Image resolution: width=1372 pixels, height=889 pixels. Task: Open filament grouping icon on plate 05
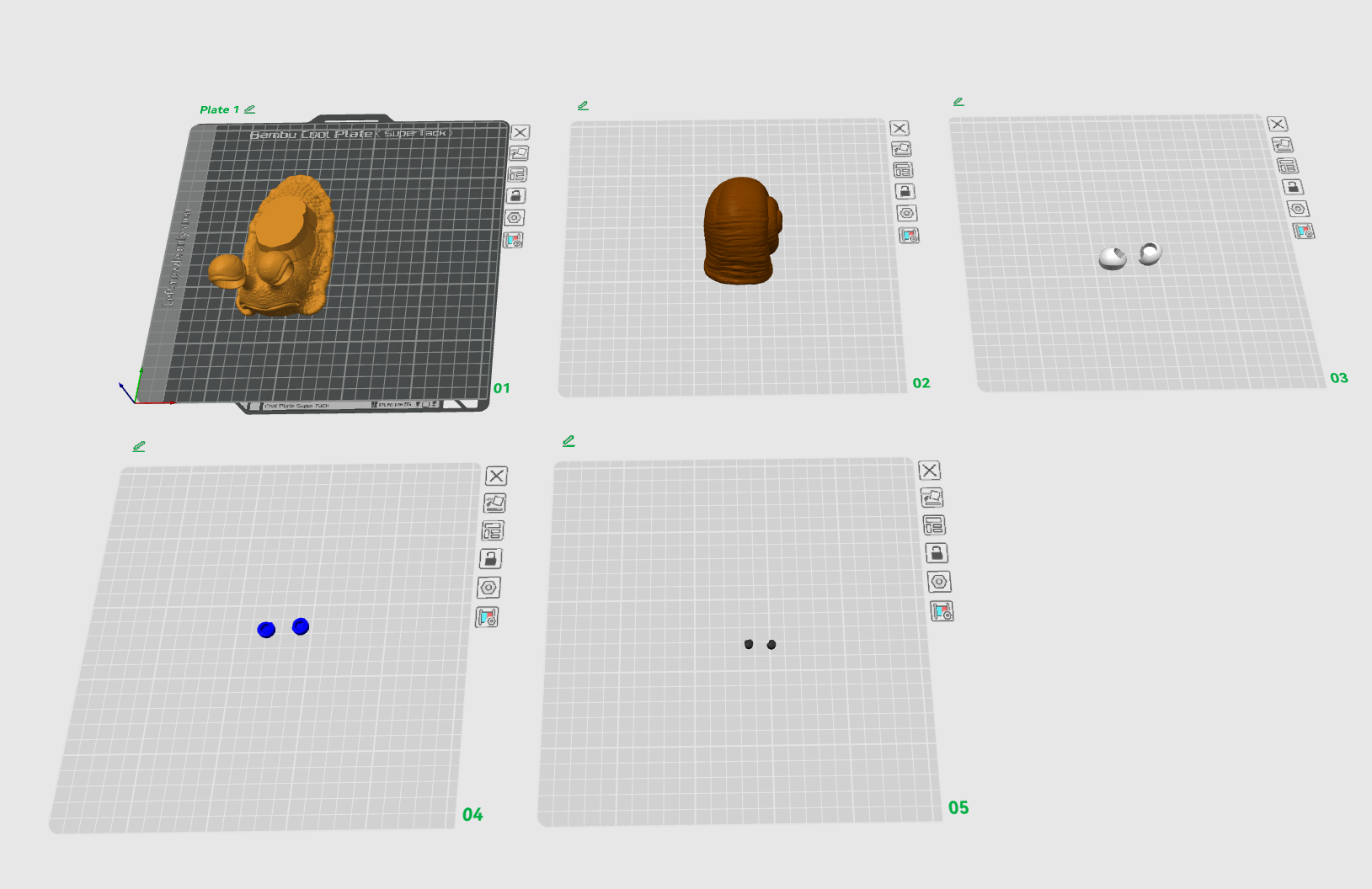[942, 611]
